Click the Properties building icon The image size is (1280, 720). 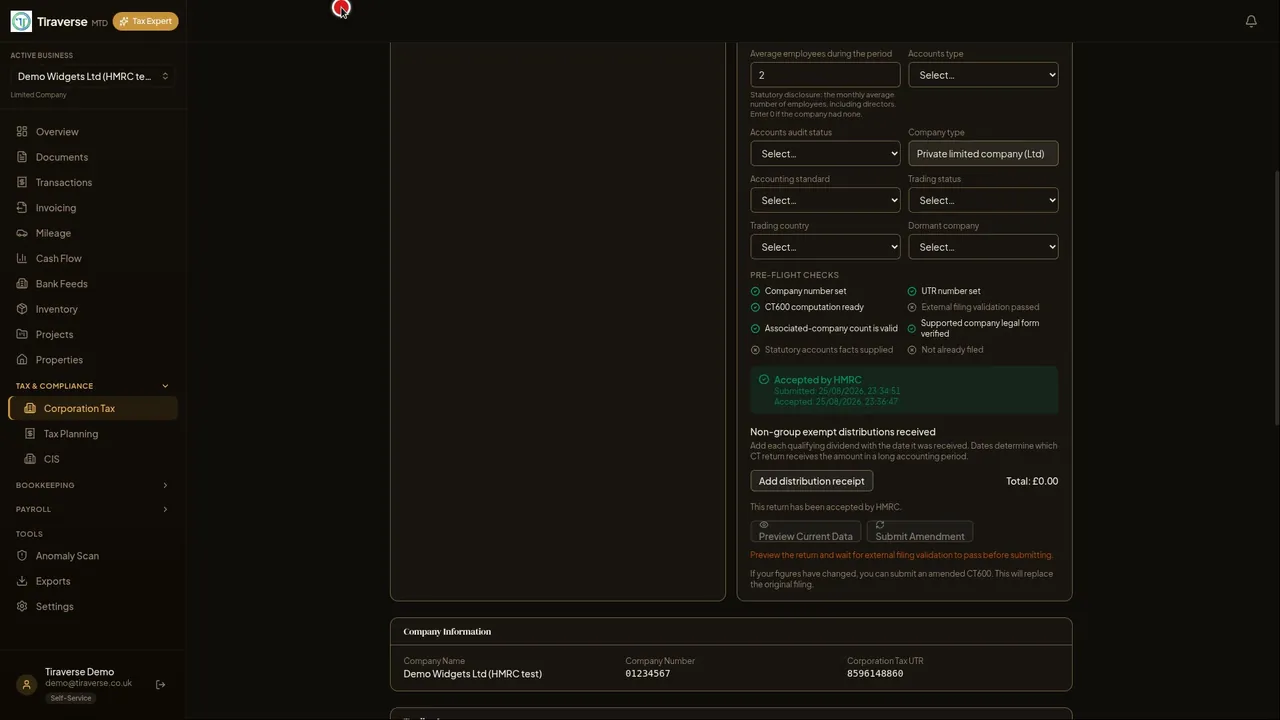click(22, 360)
